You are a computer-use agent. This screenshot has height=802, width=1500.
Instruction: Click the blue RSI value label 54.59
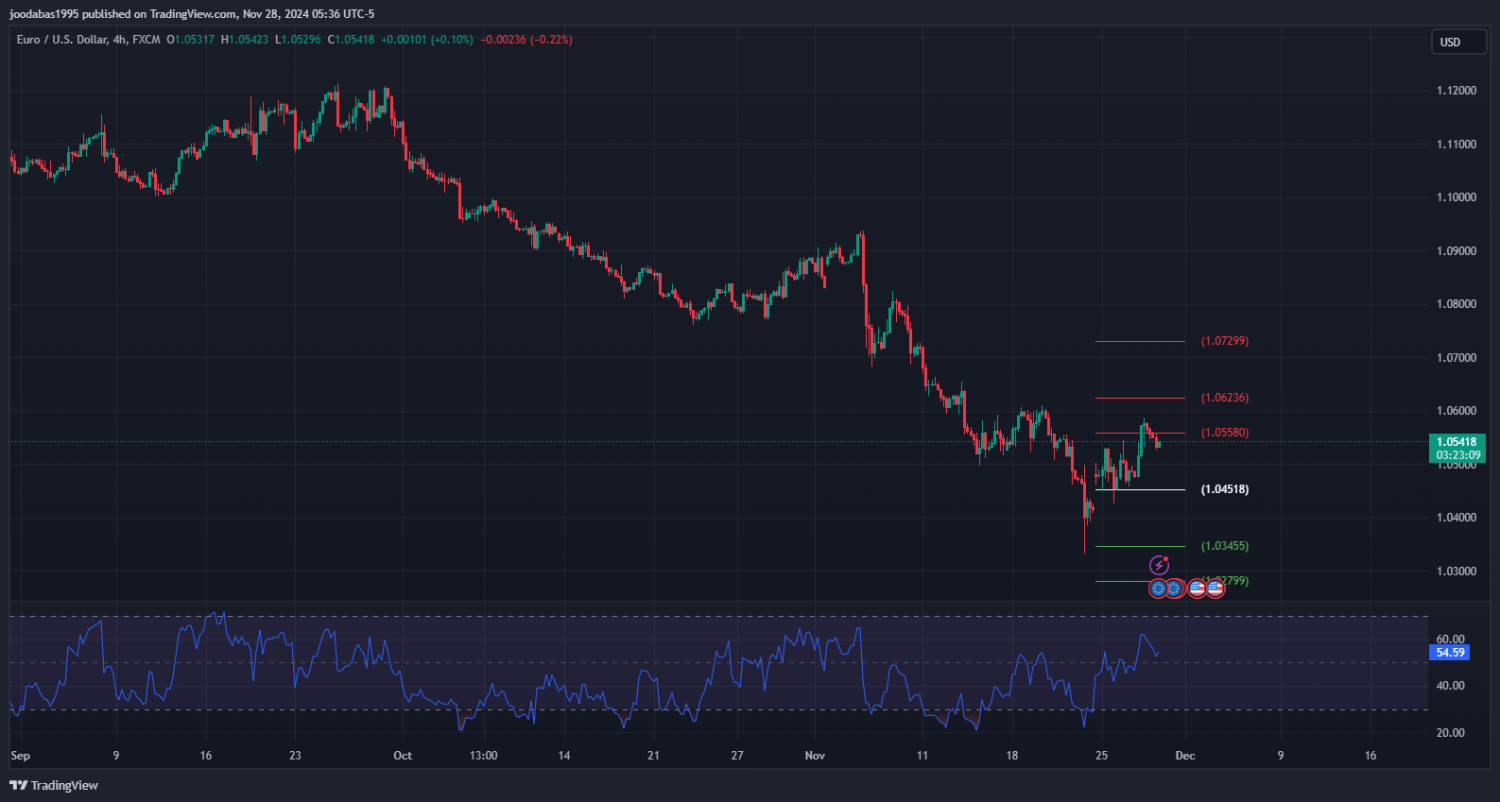pyautogui.click(x=1451, y=653)
